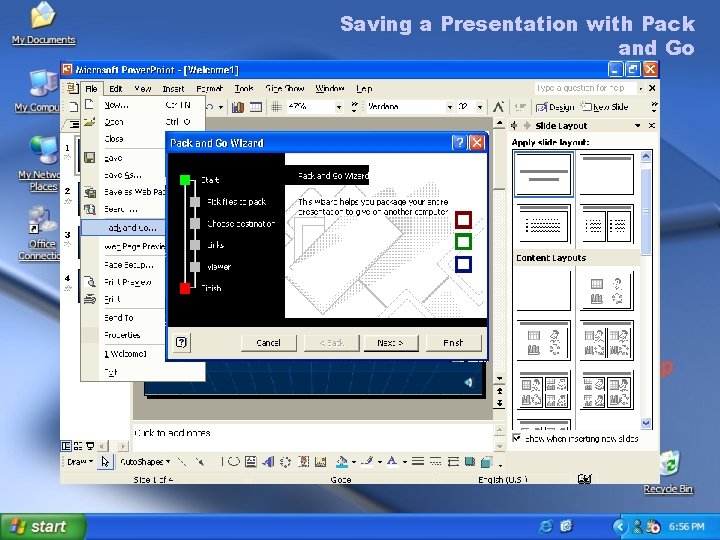Switch to Normal View icon
This screenshot has height=540, width=720.
(66, 446)
